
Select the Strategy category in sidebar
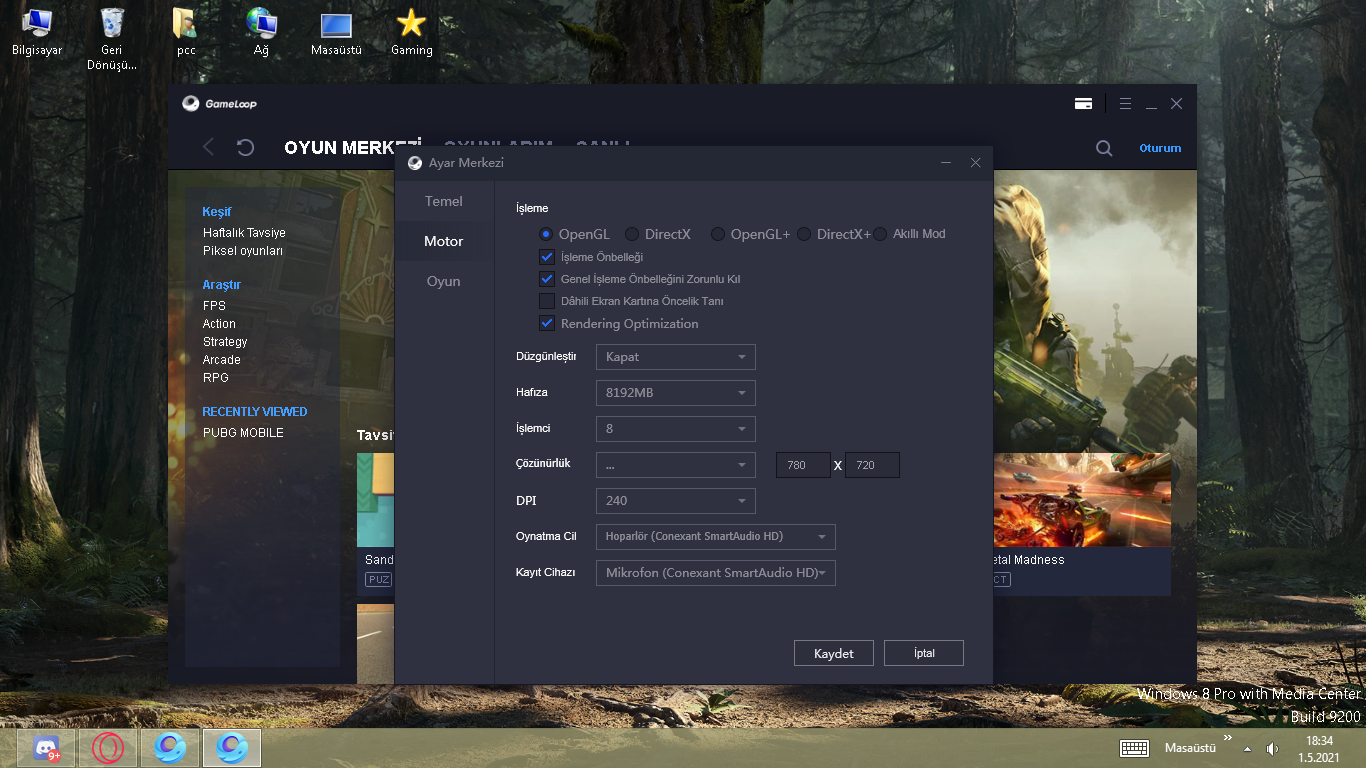click(x=225, y=342)
